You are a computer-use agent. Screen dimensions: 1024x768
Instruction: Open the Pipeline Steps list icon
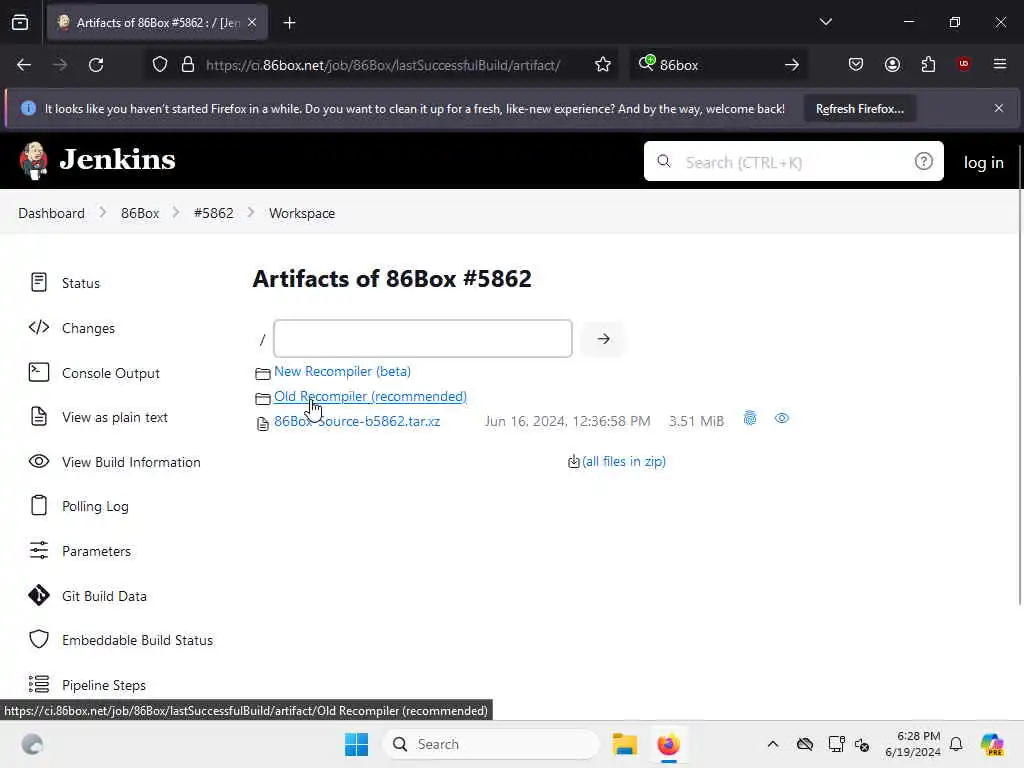39,684
